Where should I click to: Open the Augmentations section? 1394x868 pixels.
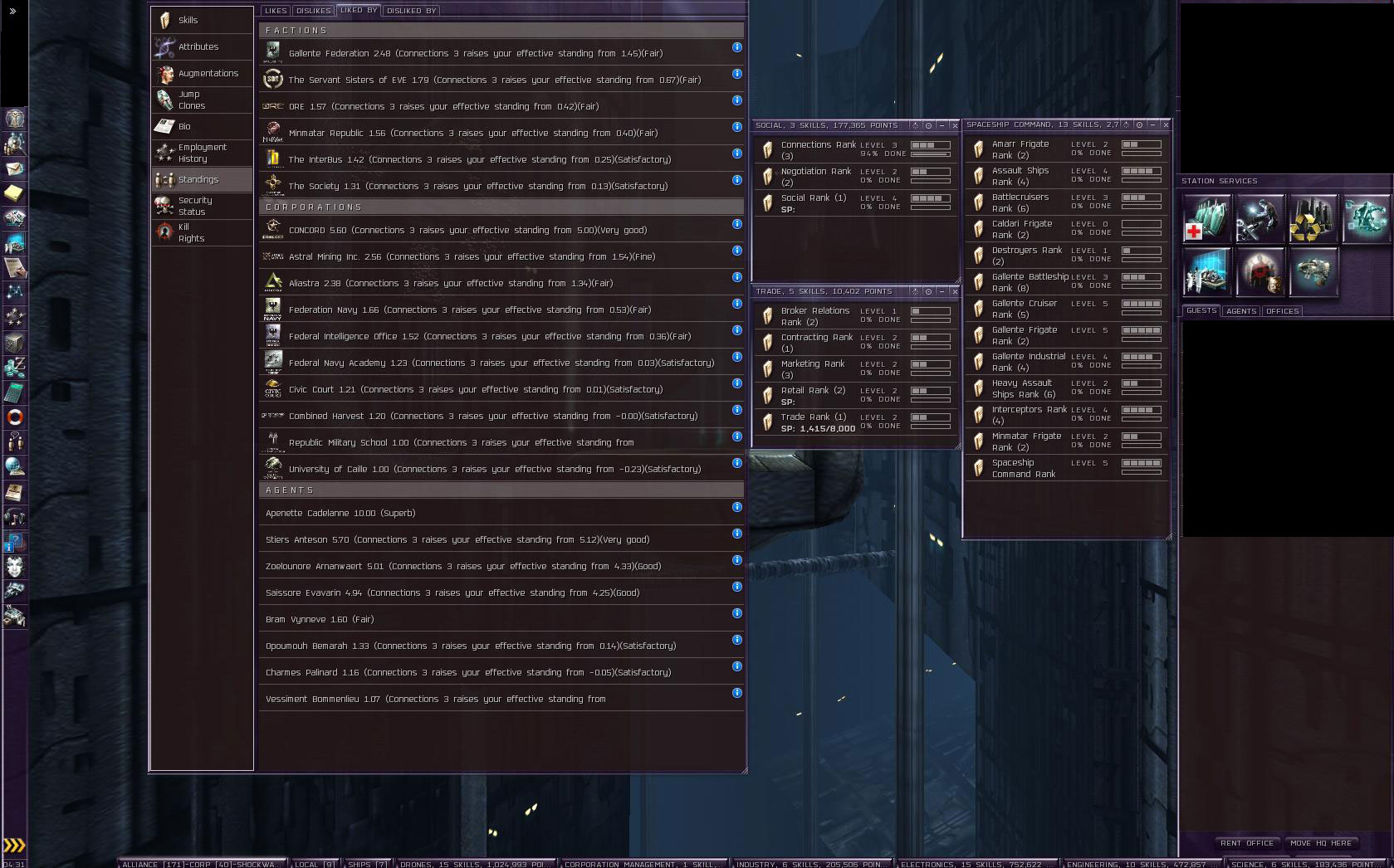point(203,73)
